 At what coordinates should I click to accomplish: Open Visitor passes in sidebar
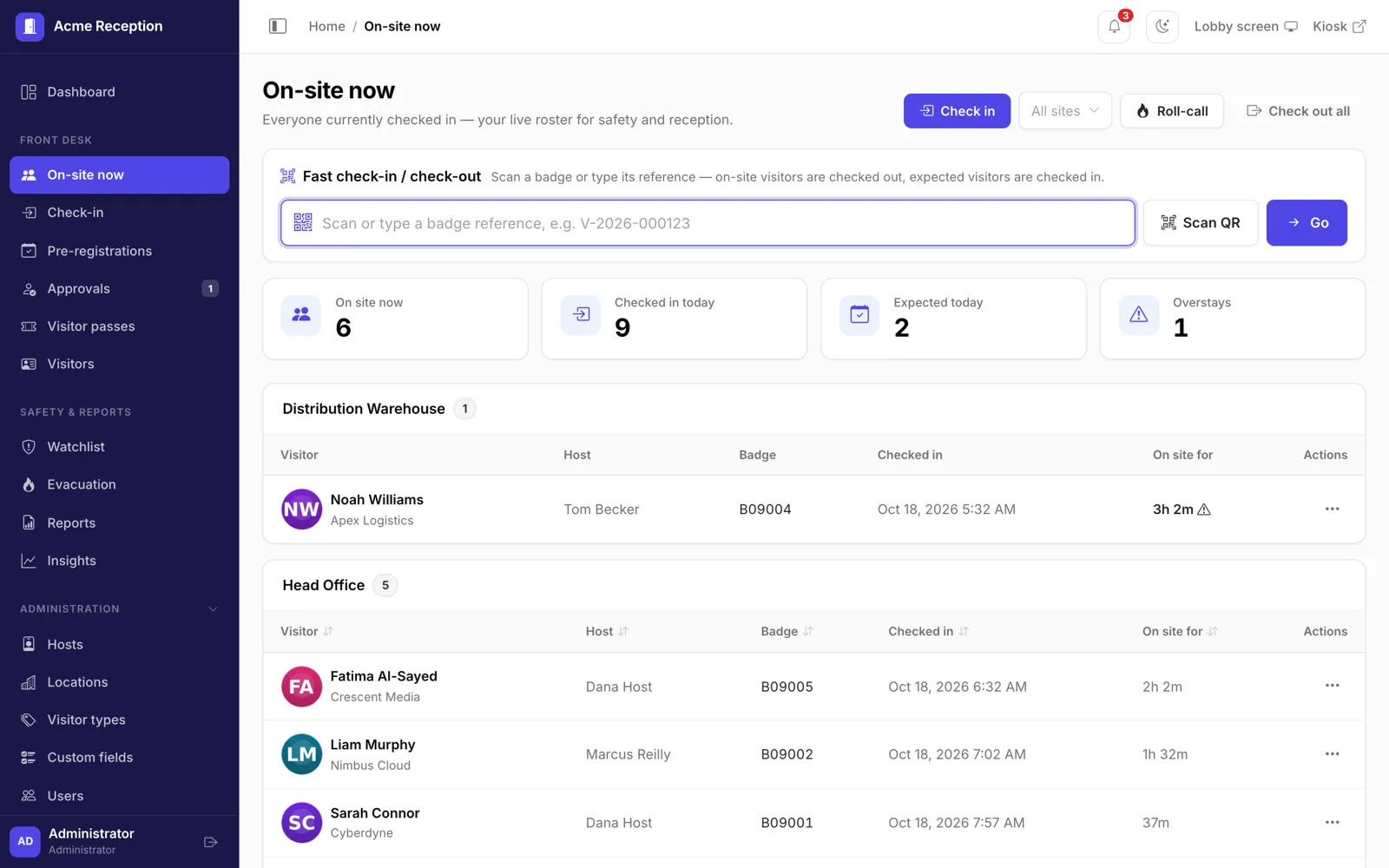[x=120, y=326]
